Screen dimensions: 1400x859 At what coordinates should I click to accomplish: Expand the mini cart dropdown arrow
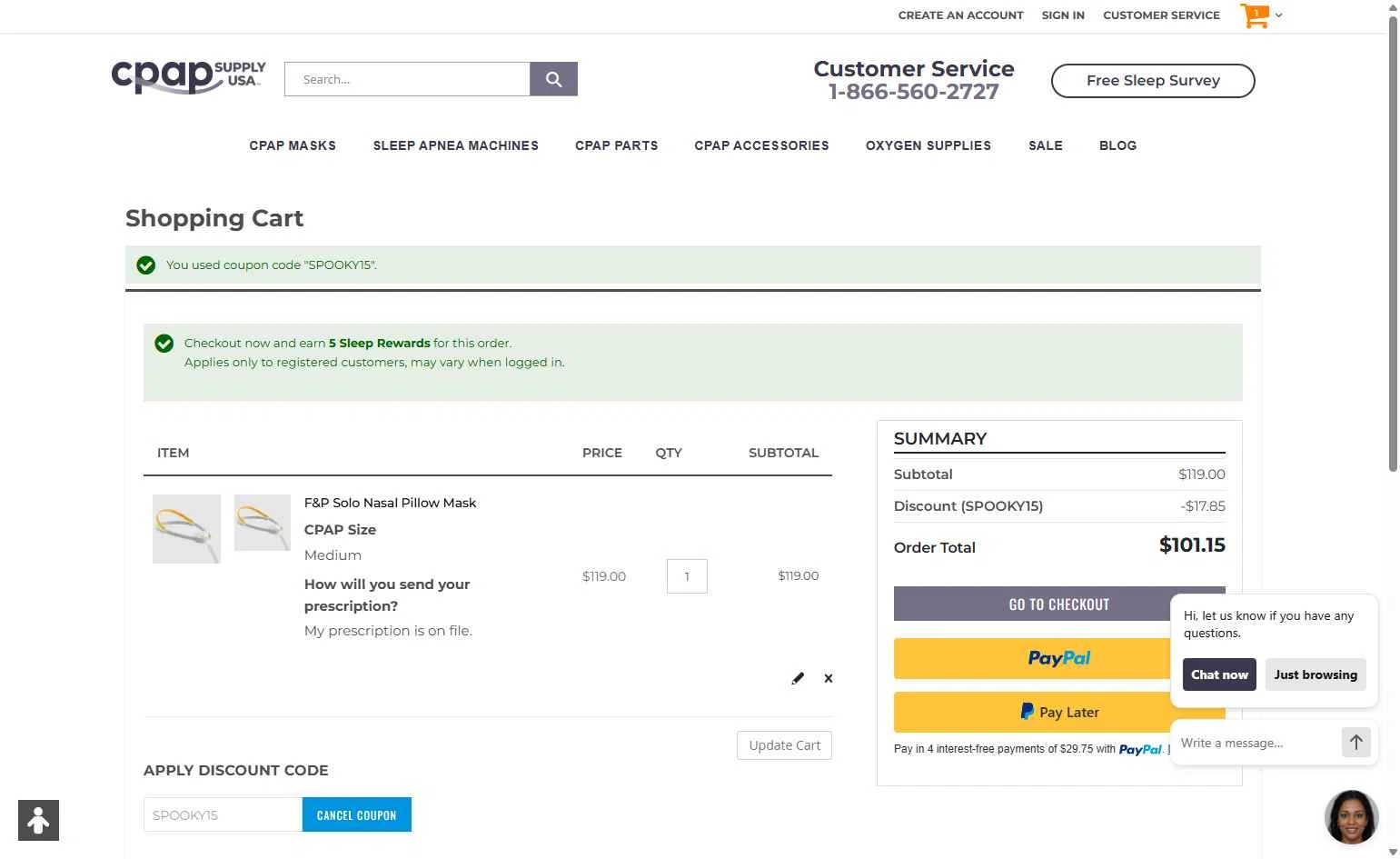1278,15
